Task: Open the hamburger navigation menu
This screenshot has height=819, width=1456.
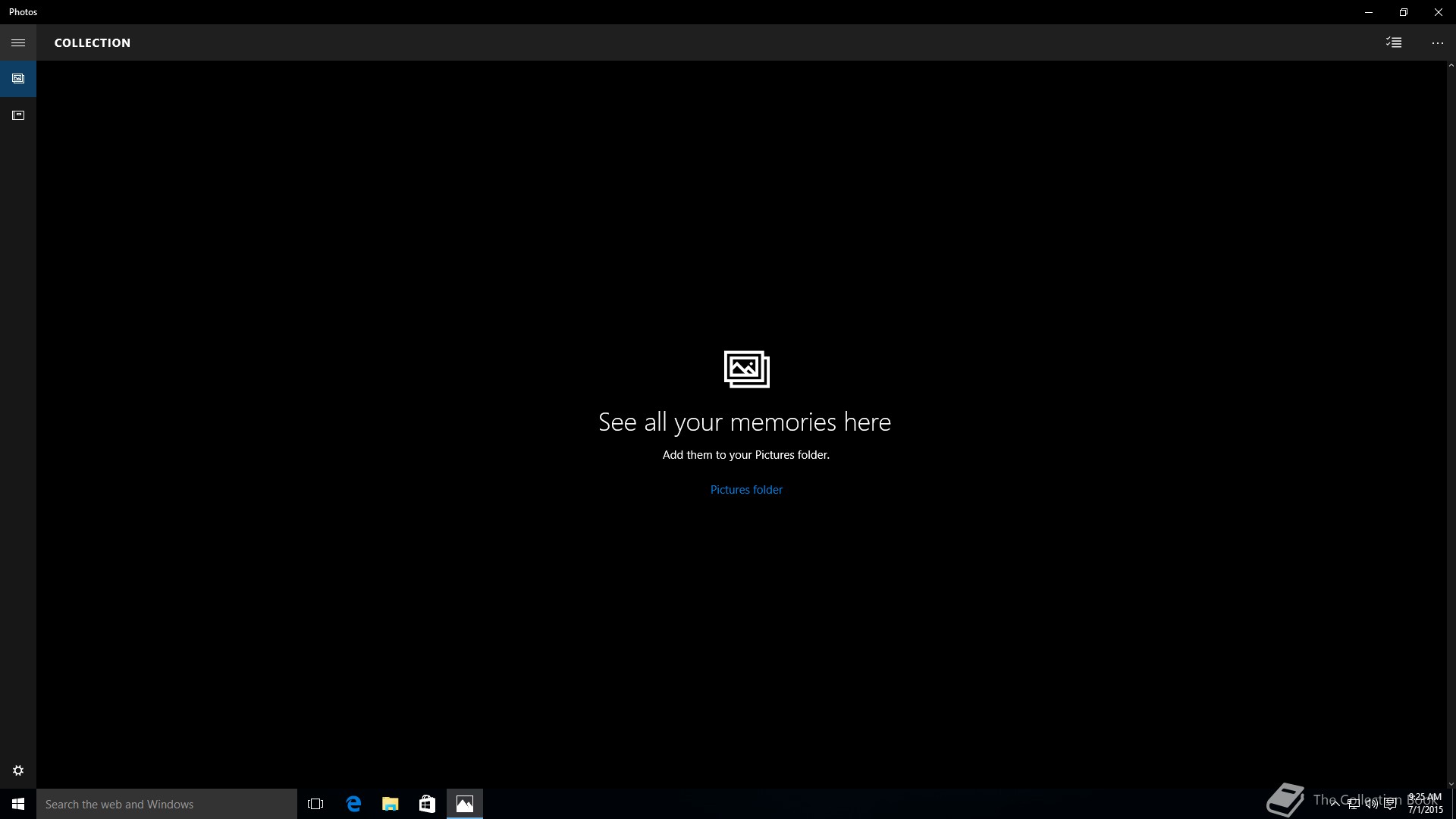Action: pyautogui.click(x=18, y=42)
